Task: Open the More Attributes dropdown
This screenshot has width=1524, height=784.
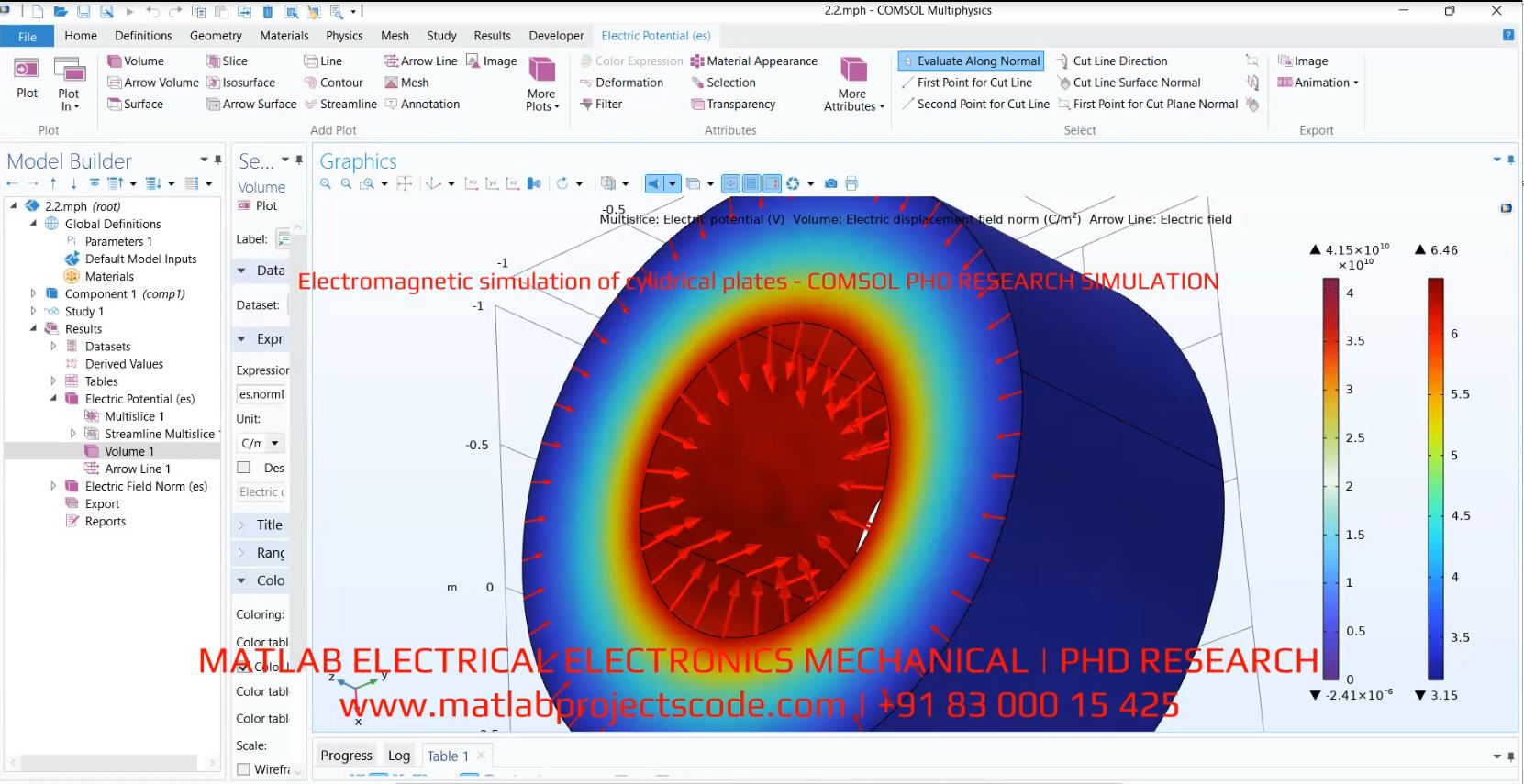Action: click(853, 84)
